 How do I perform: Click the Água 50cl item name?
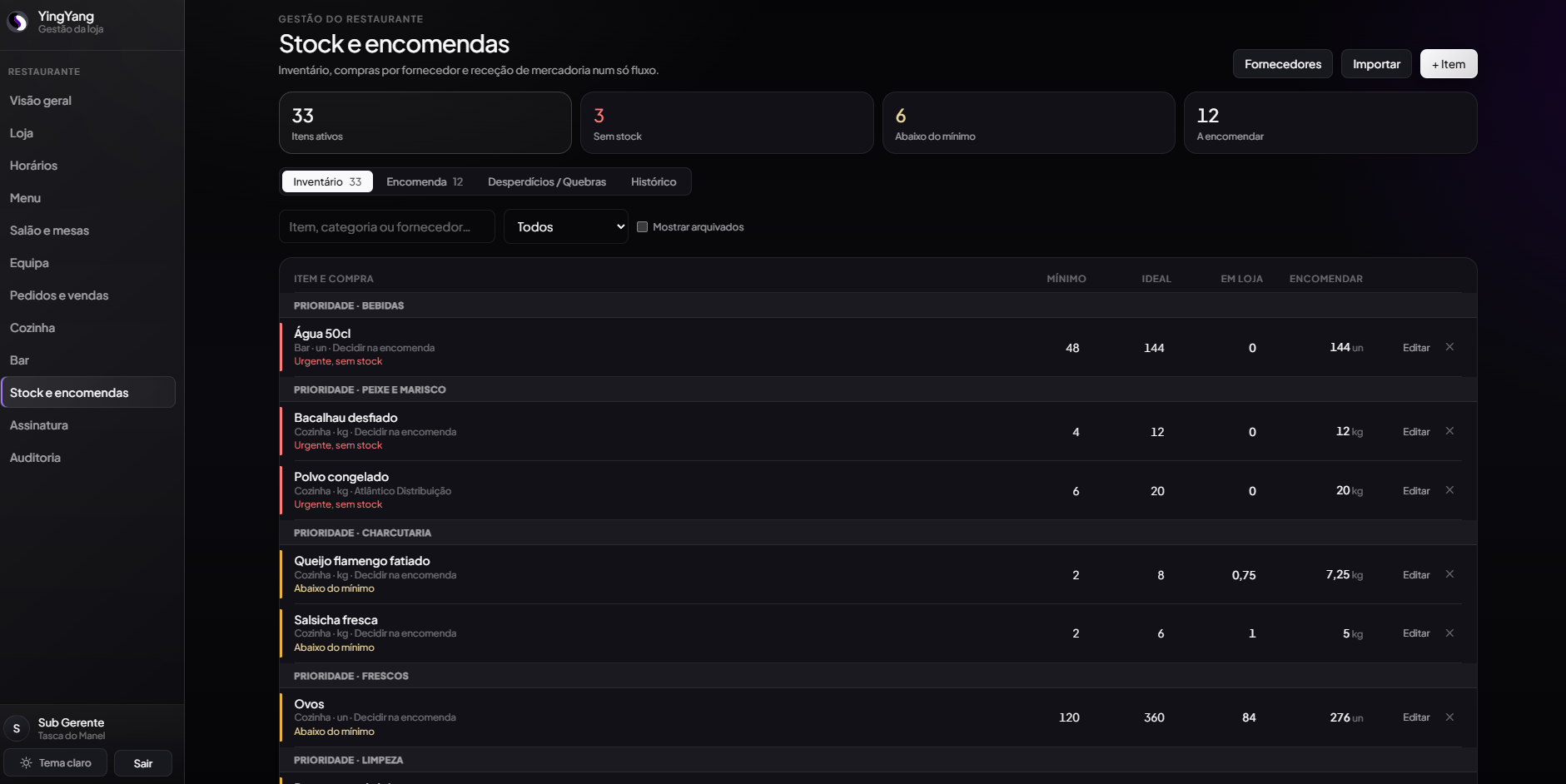[322, 334]
